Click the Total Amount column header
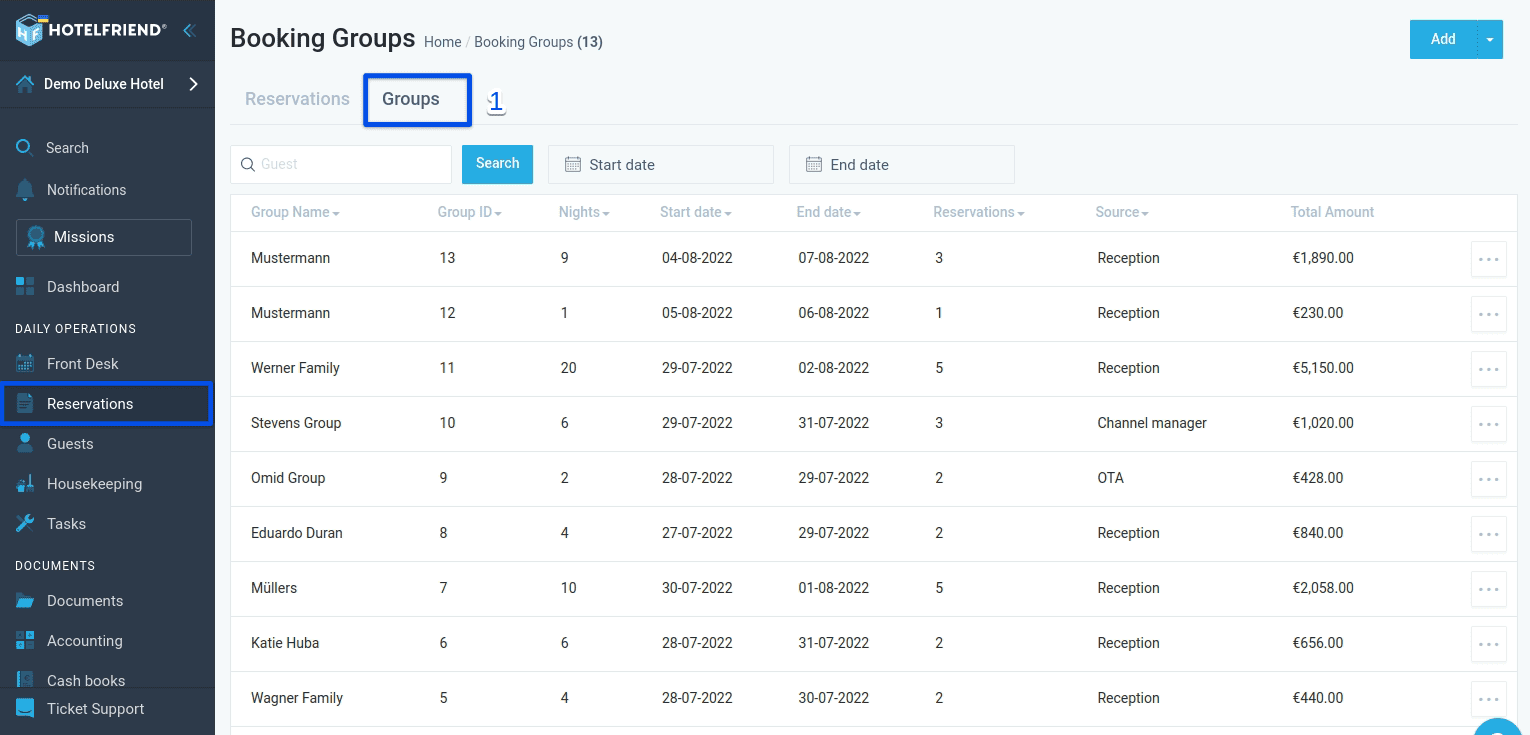The height and width of the screenshot is (735, 1530). 1332,212
